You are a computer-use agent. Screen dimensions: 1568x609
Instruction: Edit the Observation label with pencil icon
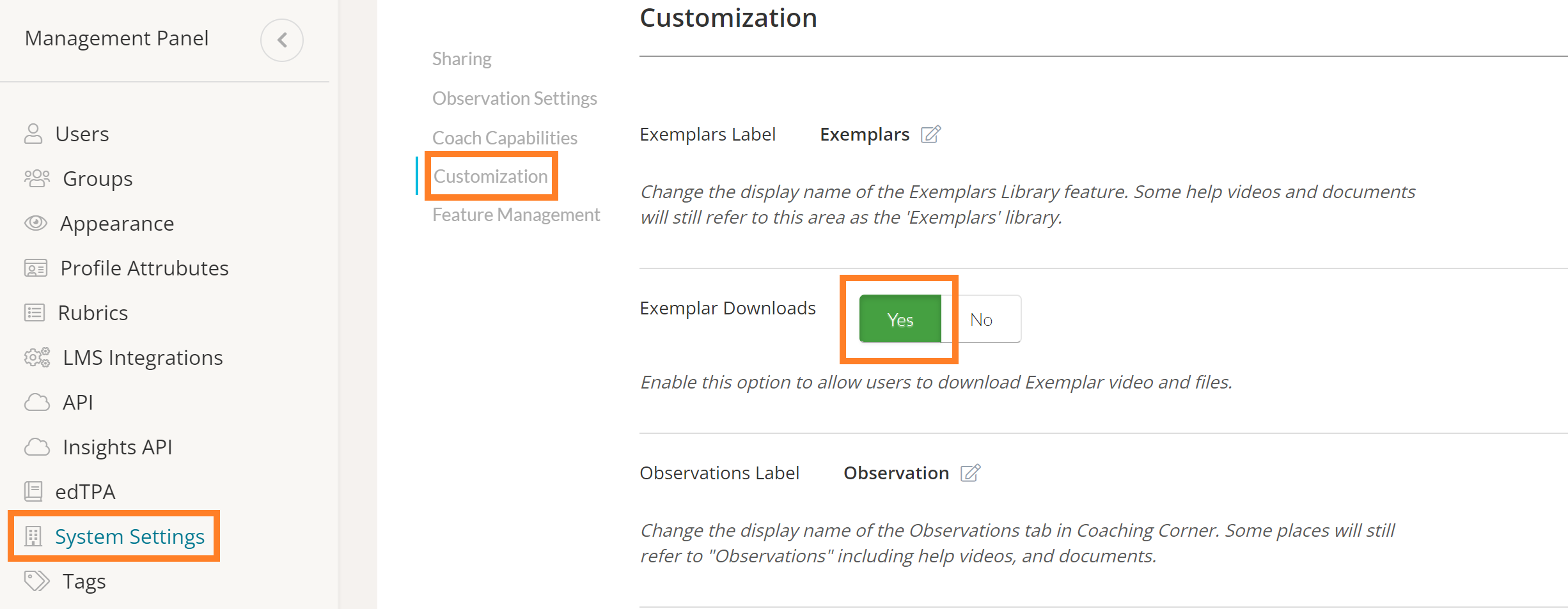point(970,473)
